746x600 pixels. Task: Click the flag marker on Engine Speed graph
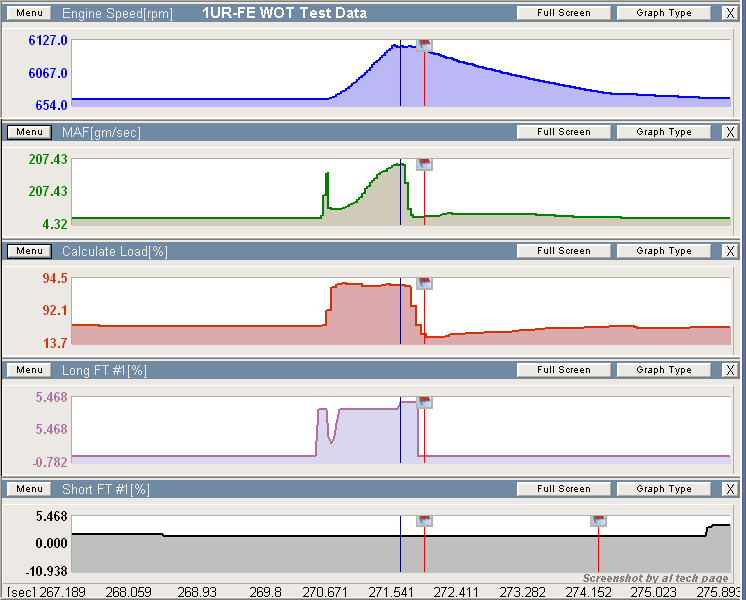pos(424,45)
